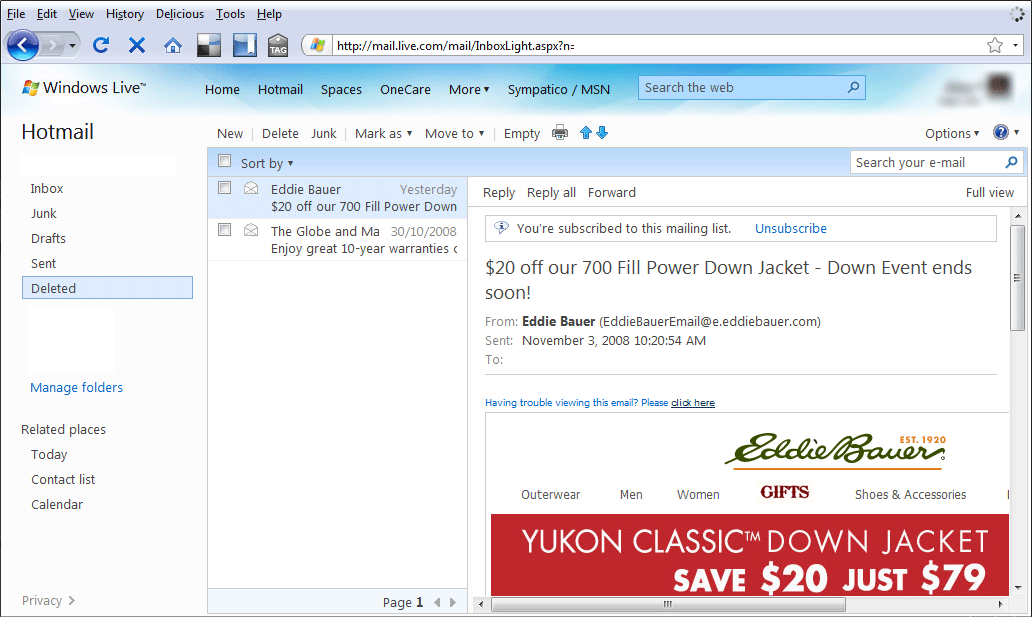Empty the Deleted folder
1032x617 pixels.
(x=522, y=134)
